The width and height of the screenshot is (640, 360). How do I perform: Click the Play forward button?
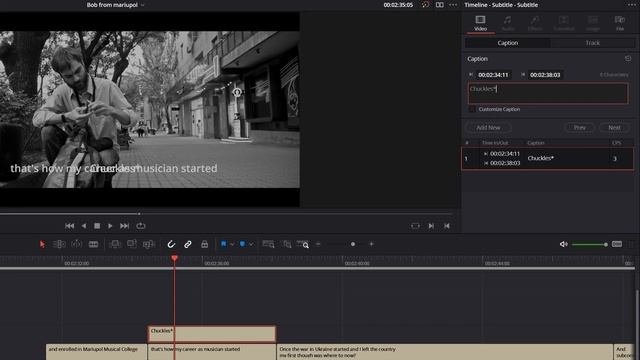point(110,226)
